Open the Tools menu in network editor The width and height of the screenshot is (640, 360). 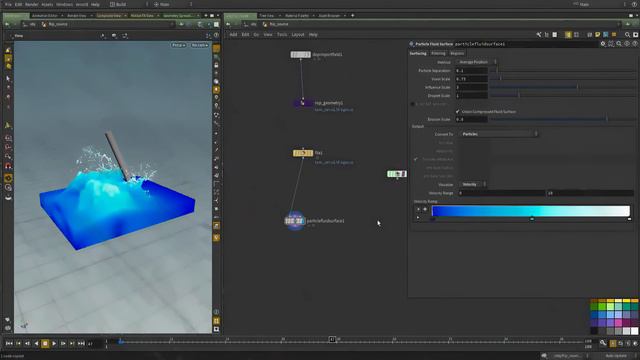(282, 35)
